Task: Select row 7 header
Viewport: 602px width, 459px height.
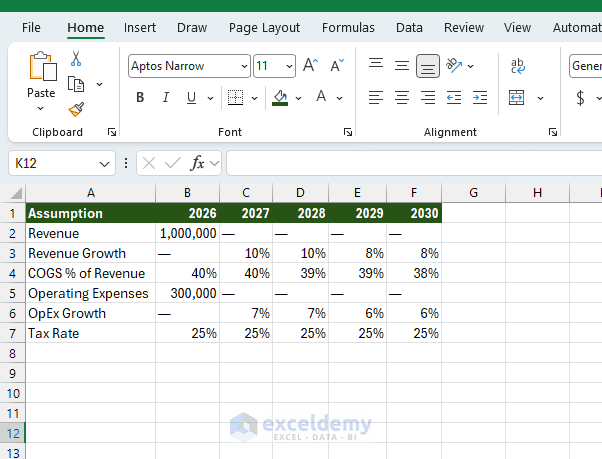Action: point(12,333)
